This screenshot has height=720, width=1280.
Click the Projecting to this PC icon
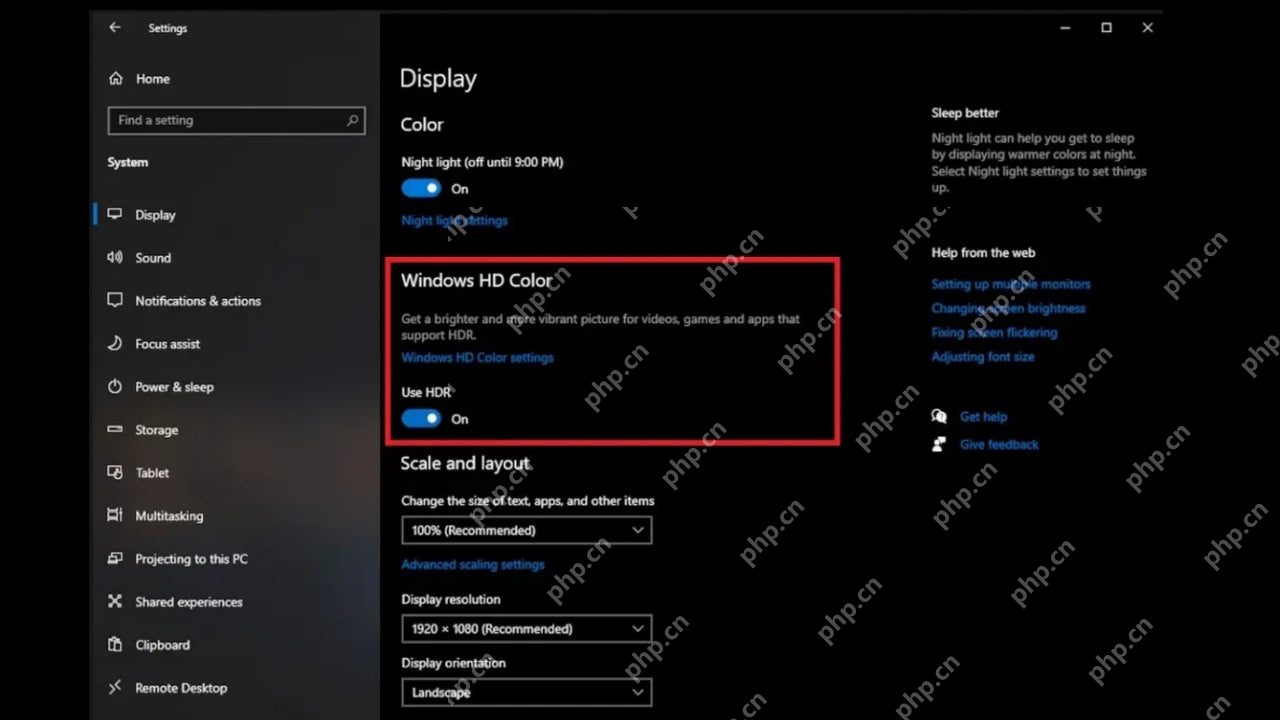coord(115,558)
